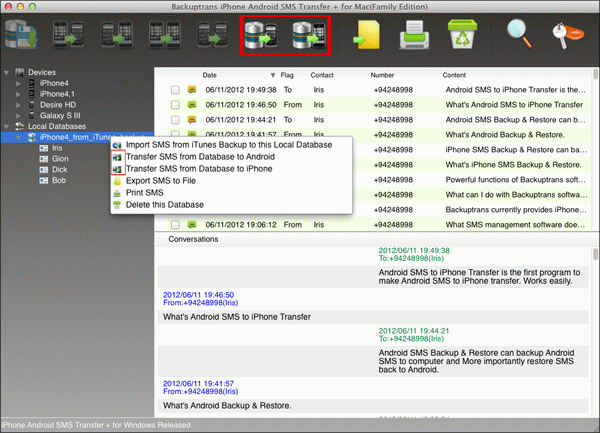The height and width of the screenshot is (433, 600).
Task: Click the green recycle bin delete icon
Action: pos(463,34)
